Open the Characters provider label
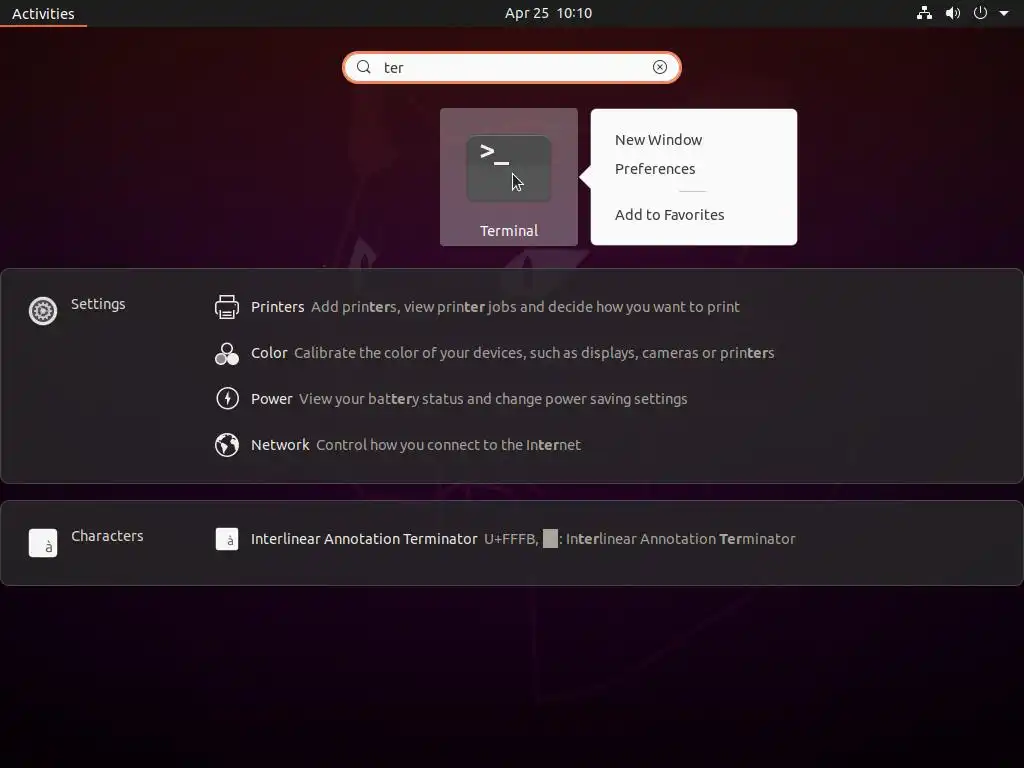 pos(107,536)
